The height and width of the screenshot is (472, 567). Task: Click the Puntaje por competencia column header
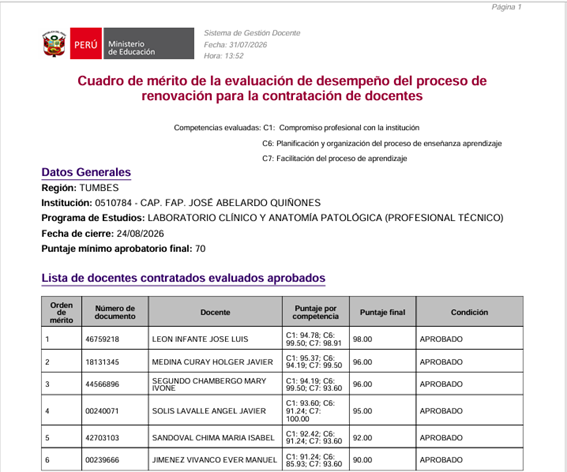click(316, 312)
